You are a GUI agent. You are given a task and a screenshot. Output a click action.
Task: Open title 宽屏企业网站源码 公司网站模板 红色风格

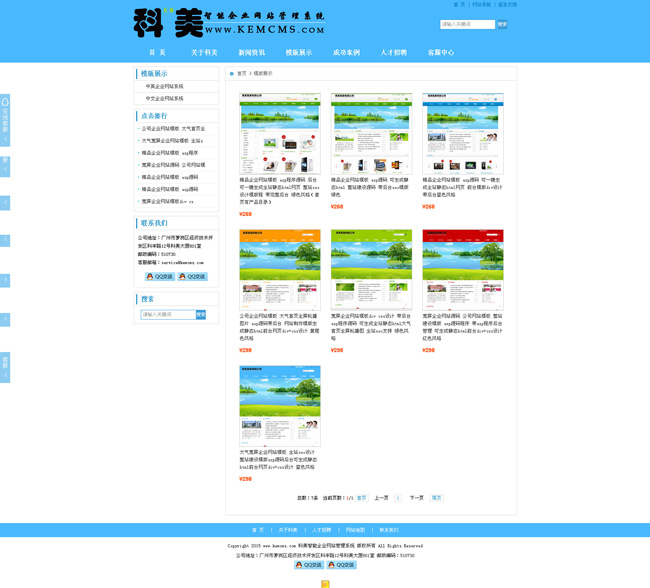coord(463,327)
